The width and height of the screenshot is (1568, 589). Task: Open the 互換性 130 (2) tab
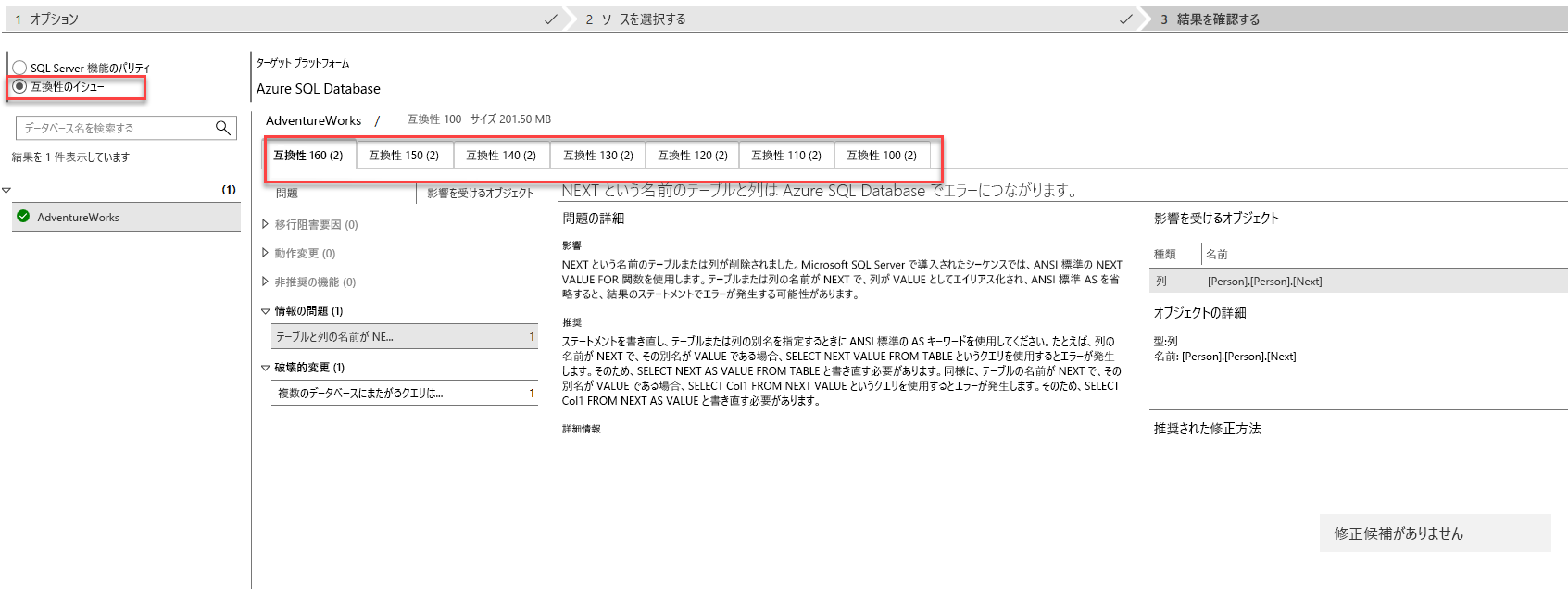598,156
